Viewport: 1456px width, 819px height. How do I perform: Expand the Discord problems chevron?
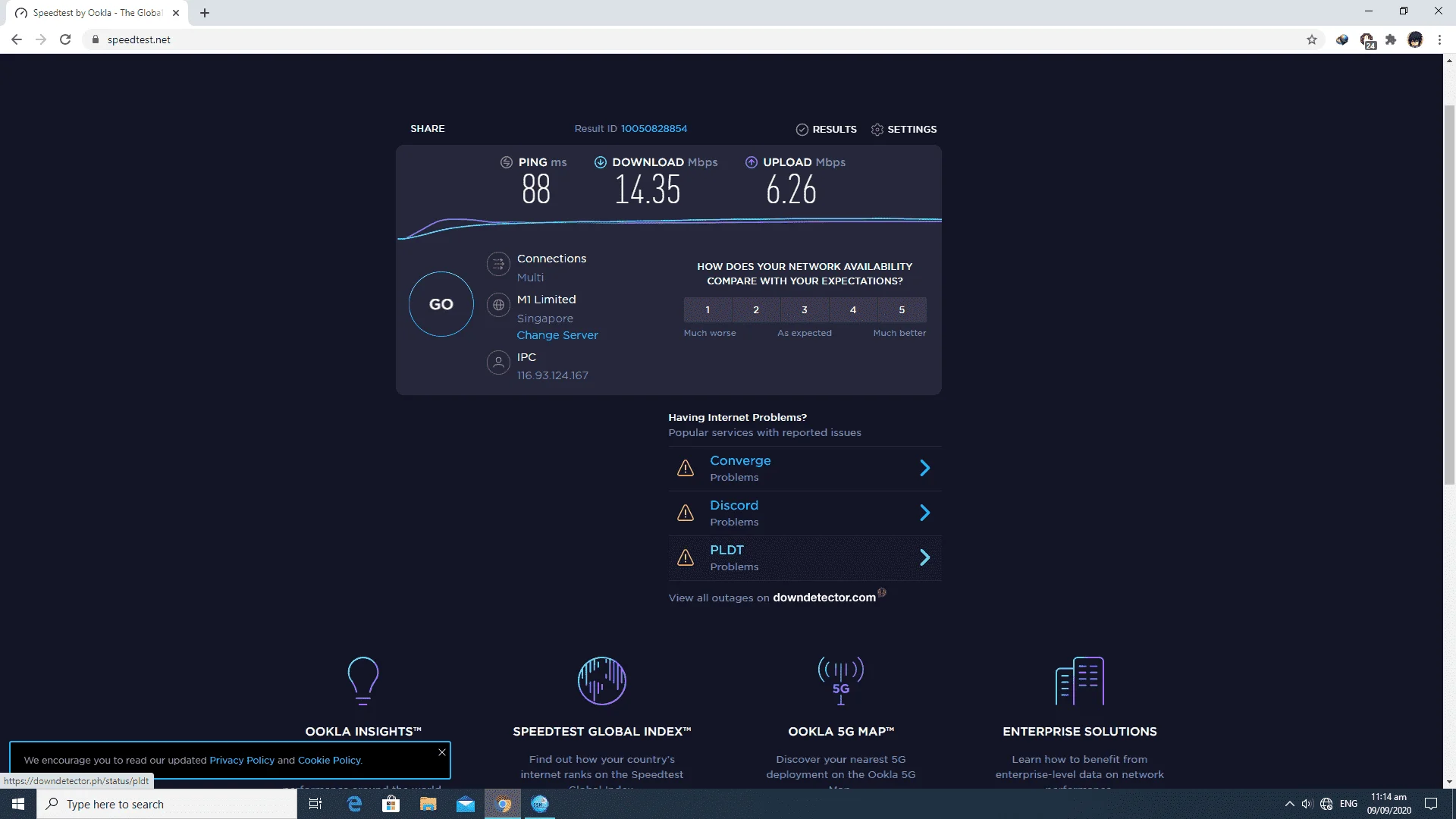[x=924, y=513]
